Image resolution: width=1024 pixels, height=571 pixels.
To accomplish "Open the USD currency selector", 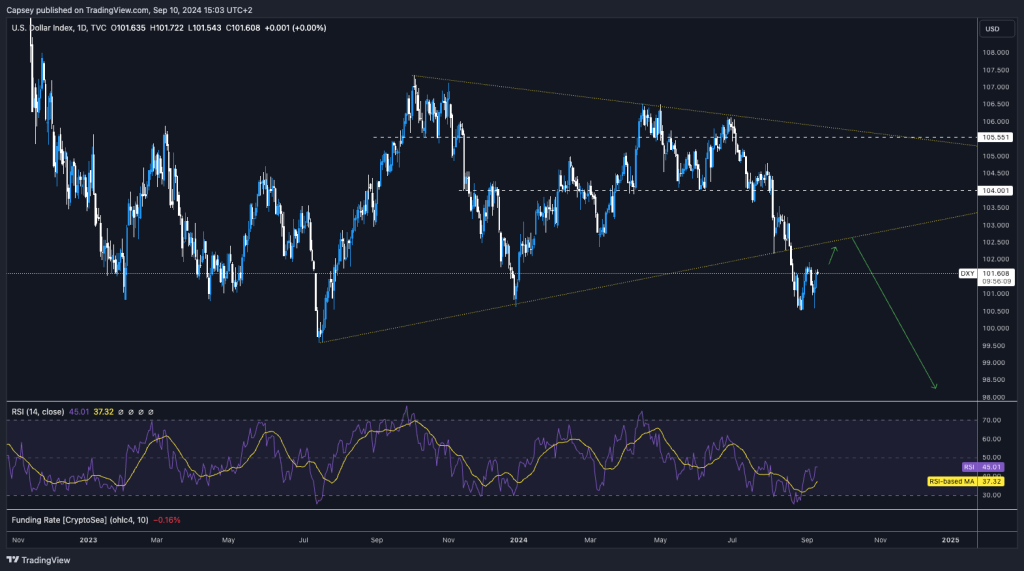I will click(992, 28).
